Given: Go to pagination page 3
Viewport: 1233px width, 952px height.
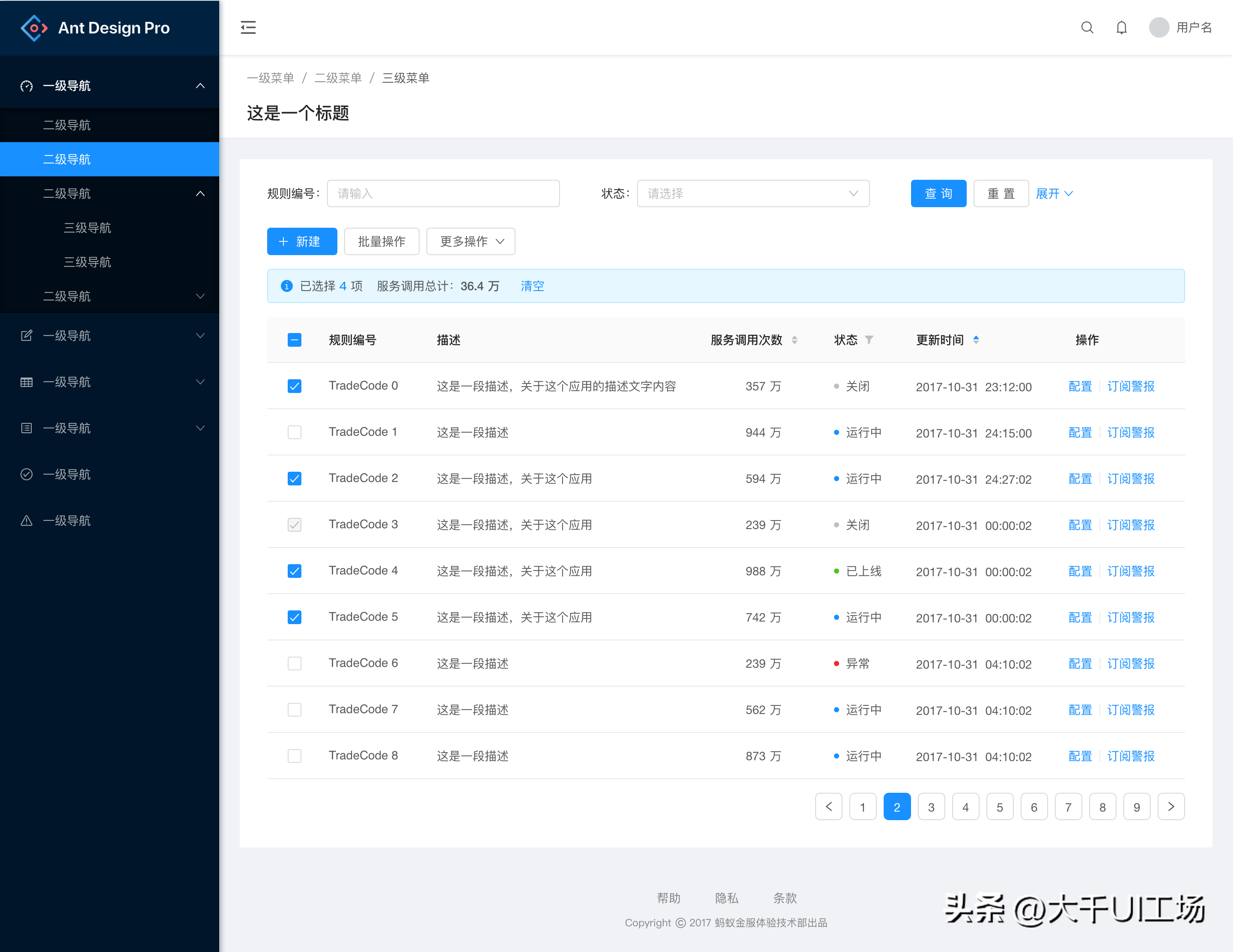Looking at the screenshot, I should click(931, 807).
